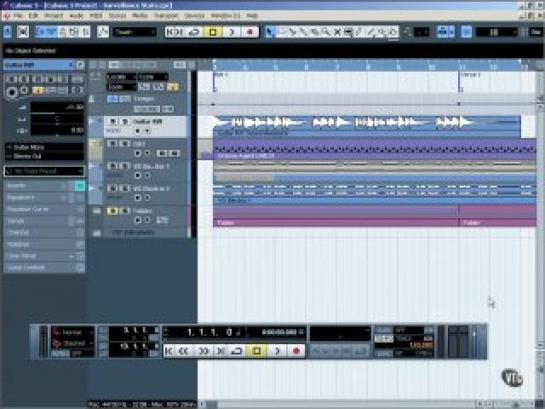Viewport: 545px width, 409px height.
Task: Solo the Guitar Riff track
Action: tap(125, 122)
